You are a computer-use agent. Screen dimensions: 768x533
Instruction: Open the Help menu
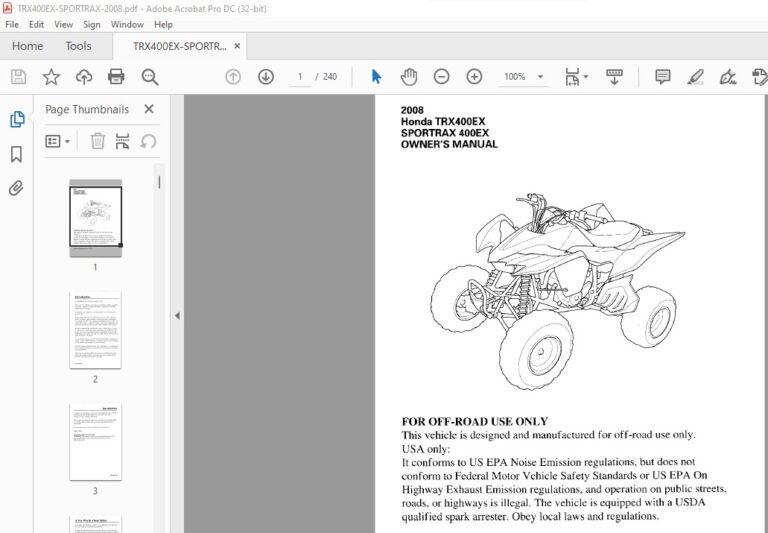(163, 24)
